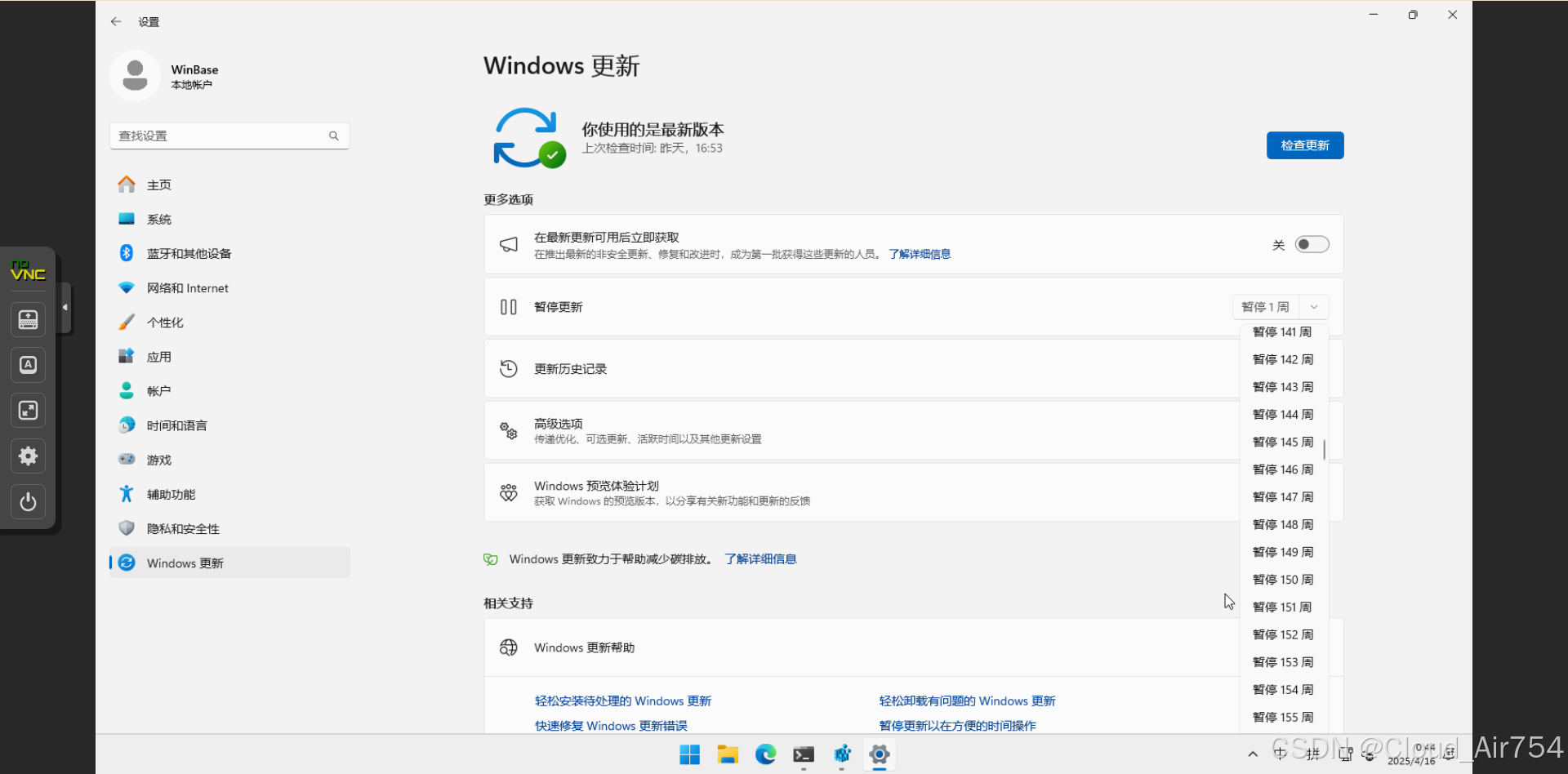This screenshot has width=1568, height=774.
Task: Open 个性化 settings section
Action: 229,322
